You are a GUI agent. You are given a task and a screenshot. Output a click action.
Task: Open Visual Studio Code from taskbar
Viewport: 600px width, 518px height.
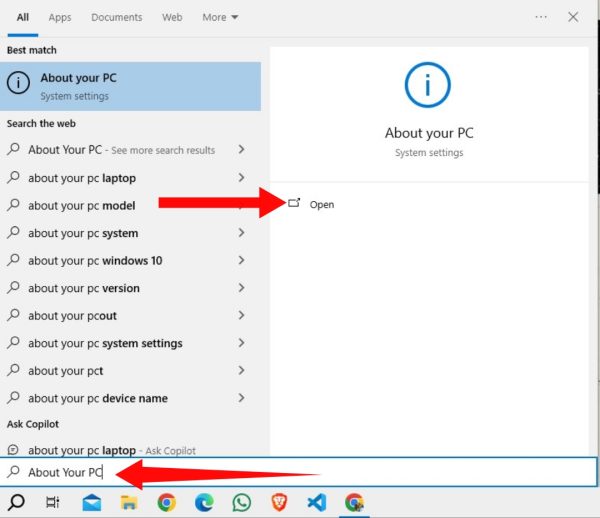point(317,502)
